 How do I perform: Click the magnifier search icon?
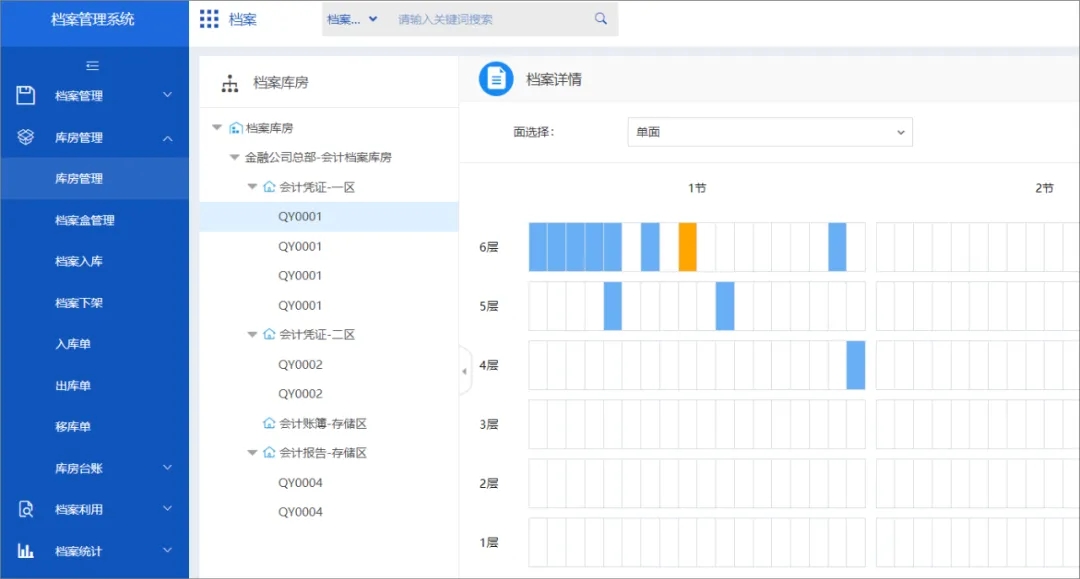point(601,19)
